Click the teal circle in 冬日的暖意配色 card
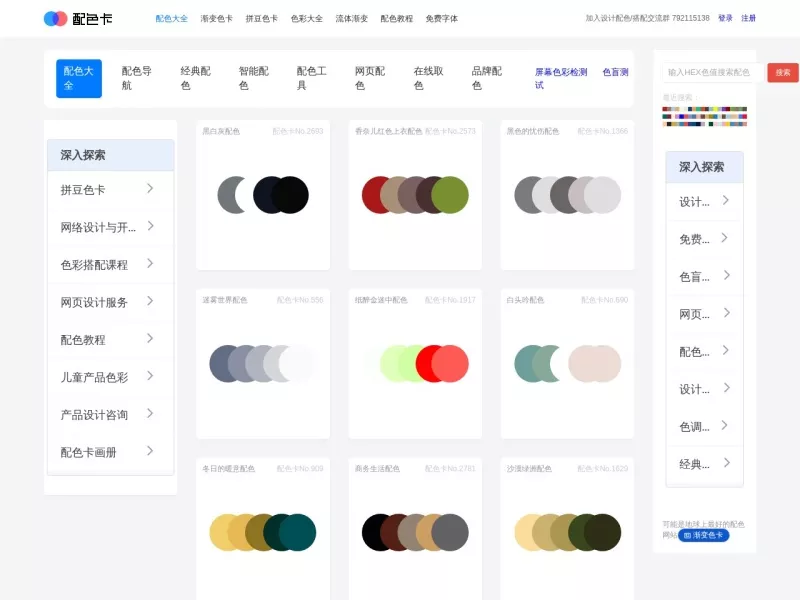This screenshot has height=600, width=800. pos(297,533)
